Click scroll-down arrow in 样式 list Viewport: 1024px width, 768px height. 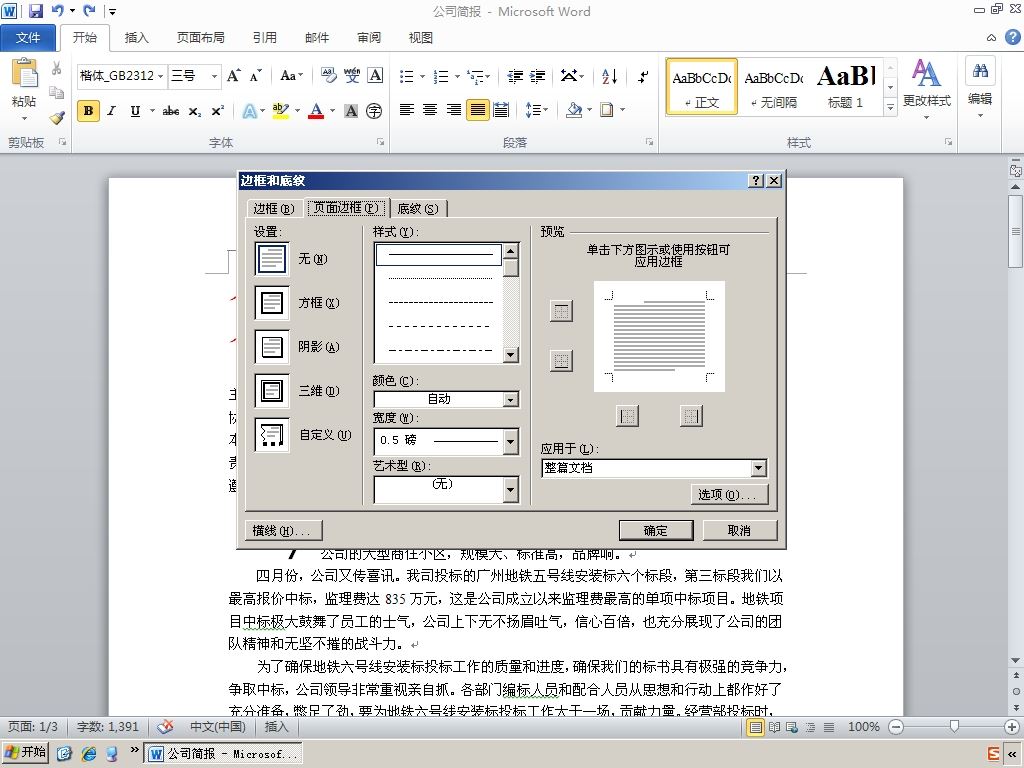coord(511,355)
